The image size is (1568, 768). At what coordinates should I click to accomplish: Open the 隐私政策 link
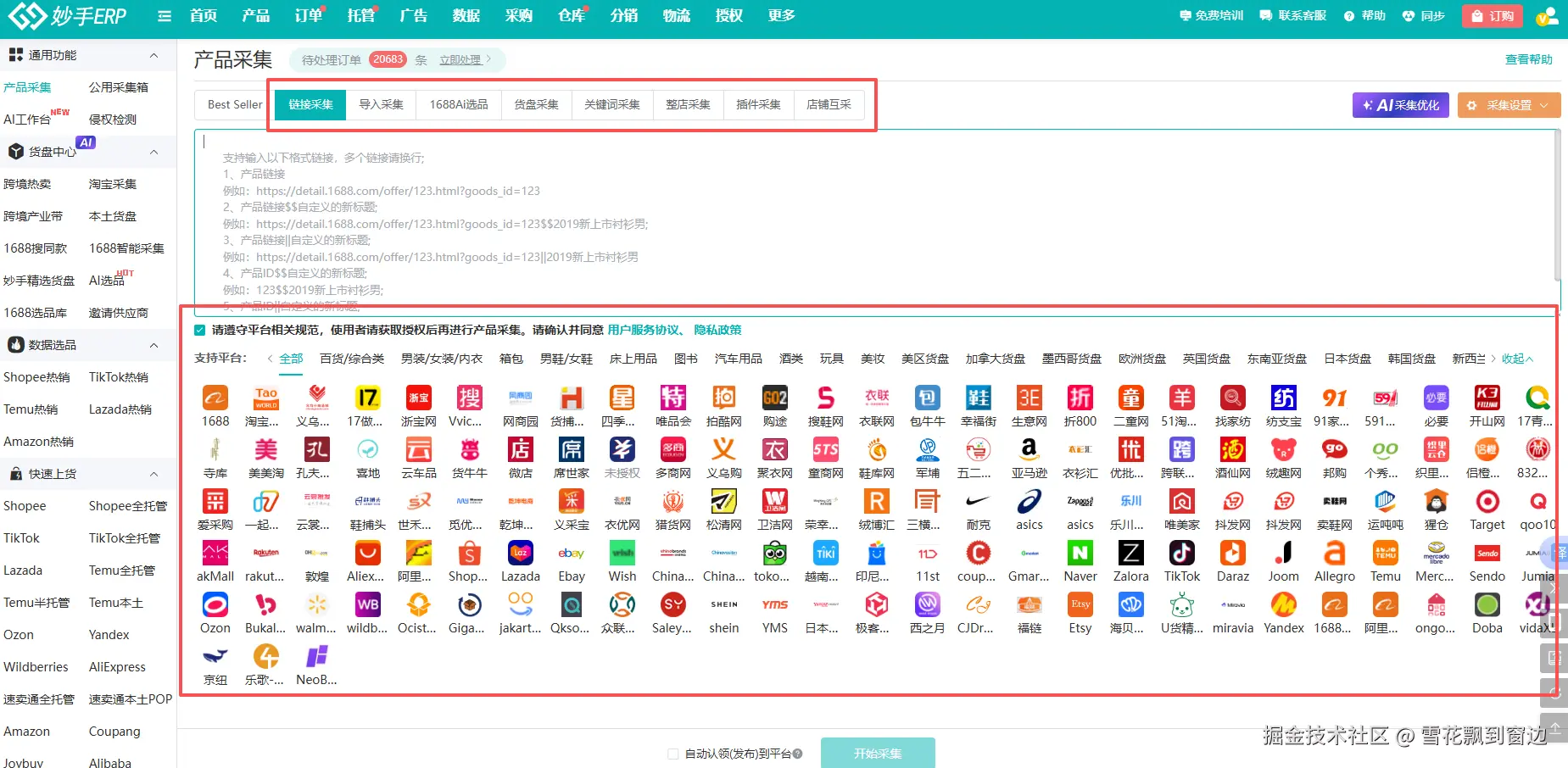click(x=717, y=330)
